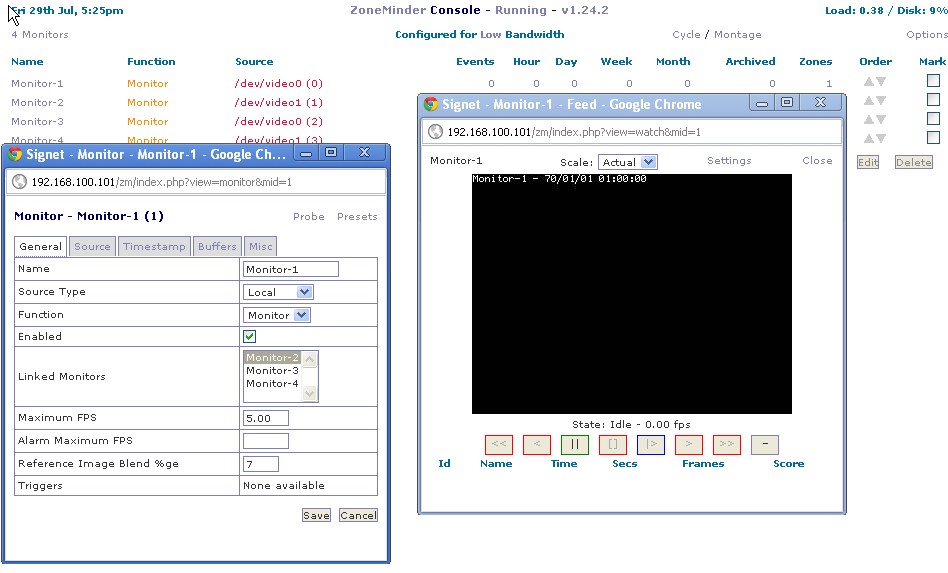Open the Options link
Viewport: 948px width, 573px height.
(x=927, y=34)
